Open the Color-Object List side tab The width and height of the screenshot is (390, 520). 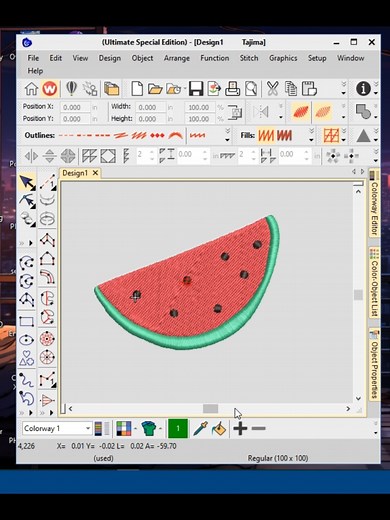[374, 283]
